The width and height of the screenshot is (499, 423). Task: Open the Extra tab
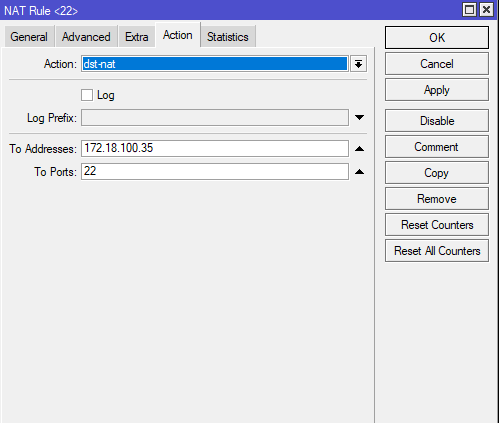pos(137,36)
